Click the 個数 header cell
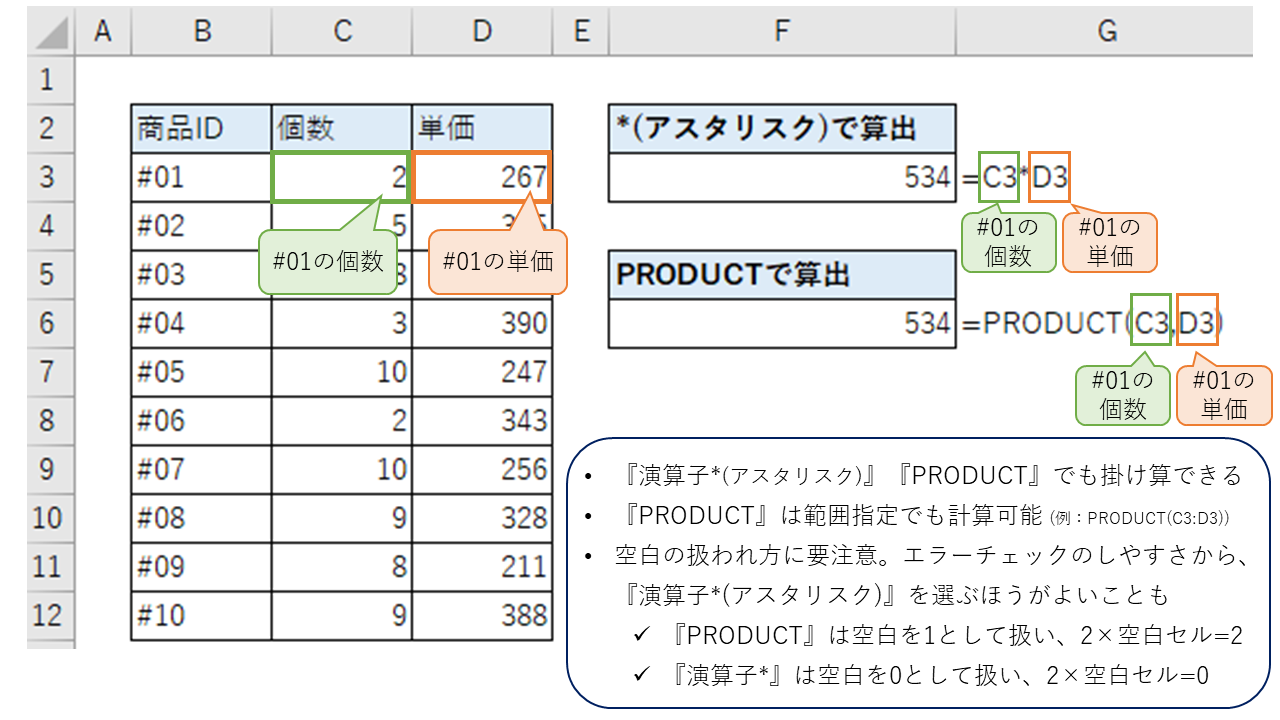 tap(342, 129)
